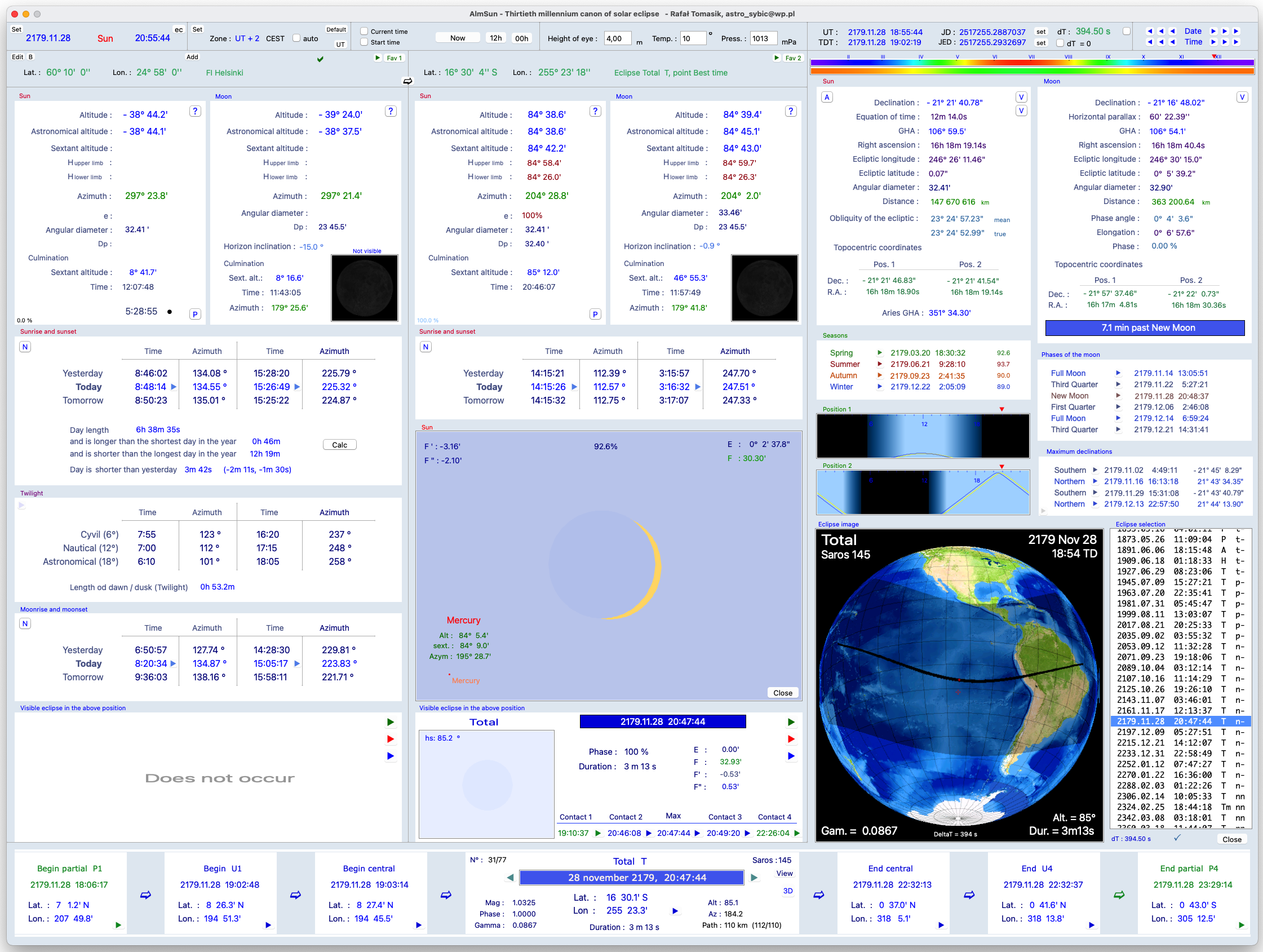
Task: Open help for the Helsinki Moon panel
Action: [391, 112]
